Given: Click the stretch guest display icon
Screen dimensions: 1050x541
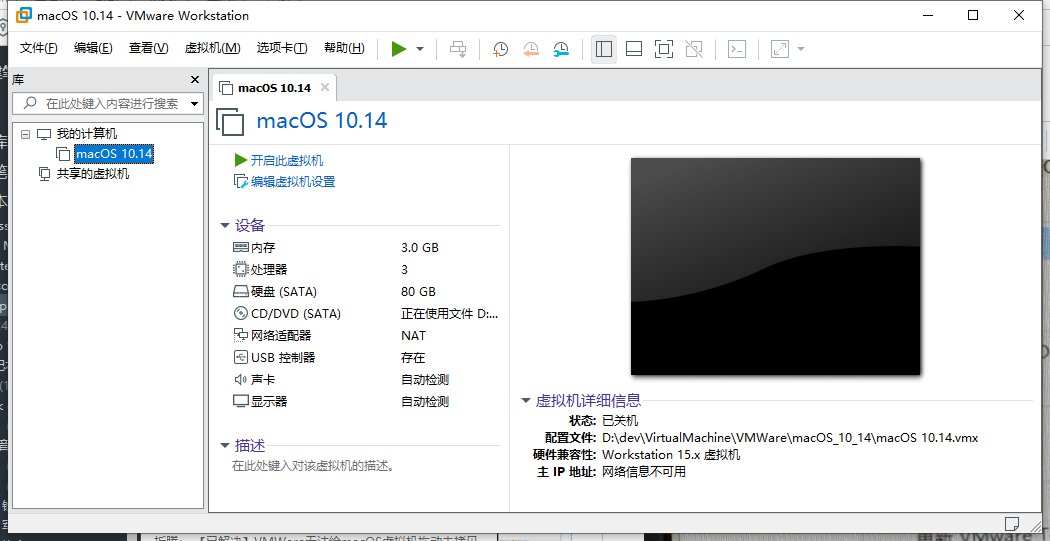Looking at the screenshot, I should point(779,49).
